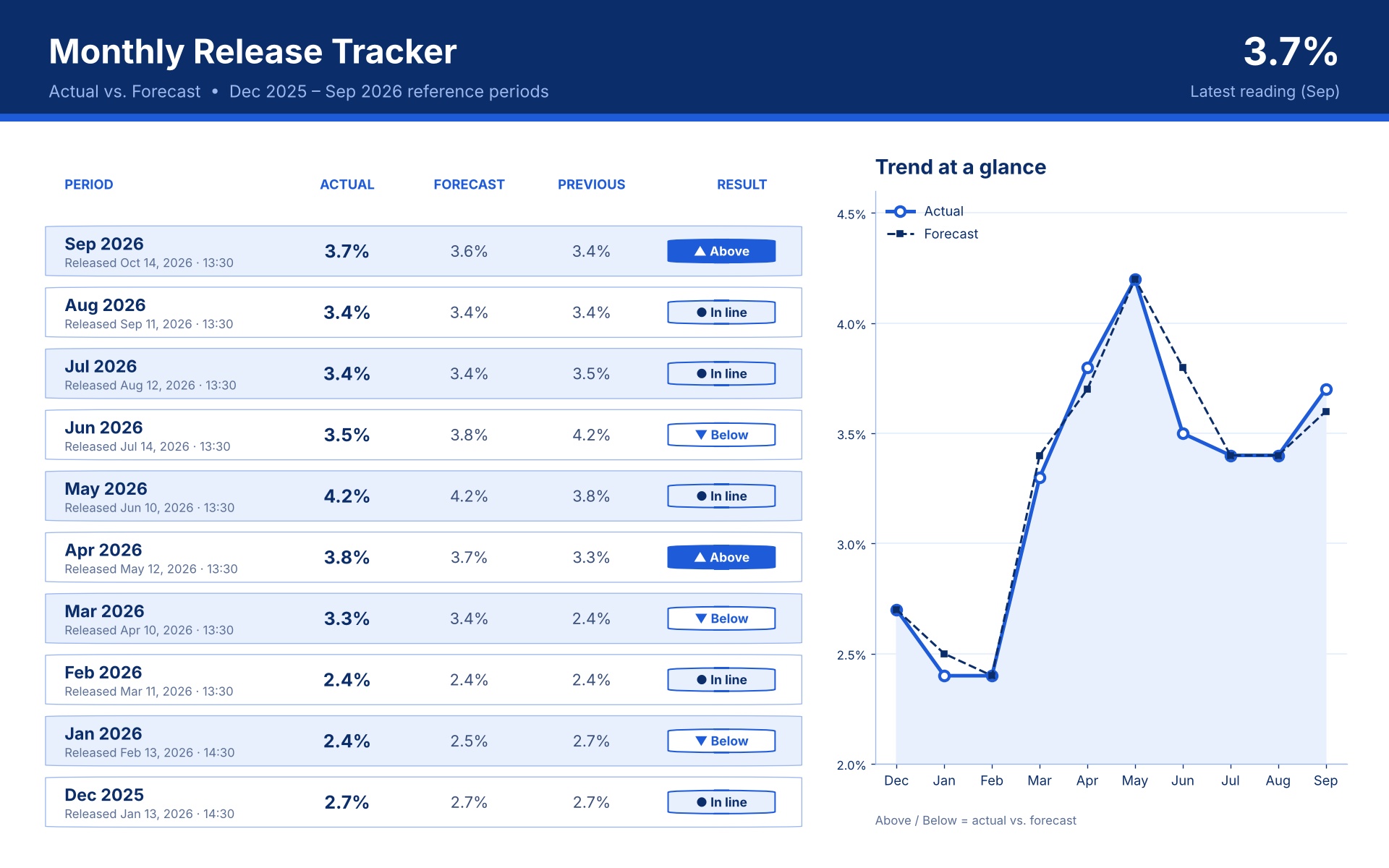Click 'Released Feb 13, 2026 · 14:30' text
This screenshot has width=1389, height=868.
tap(150, 753)
